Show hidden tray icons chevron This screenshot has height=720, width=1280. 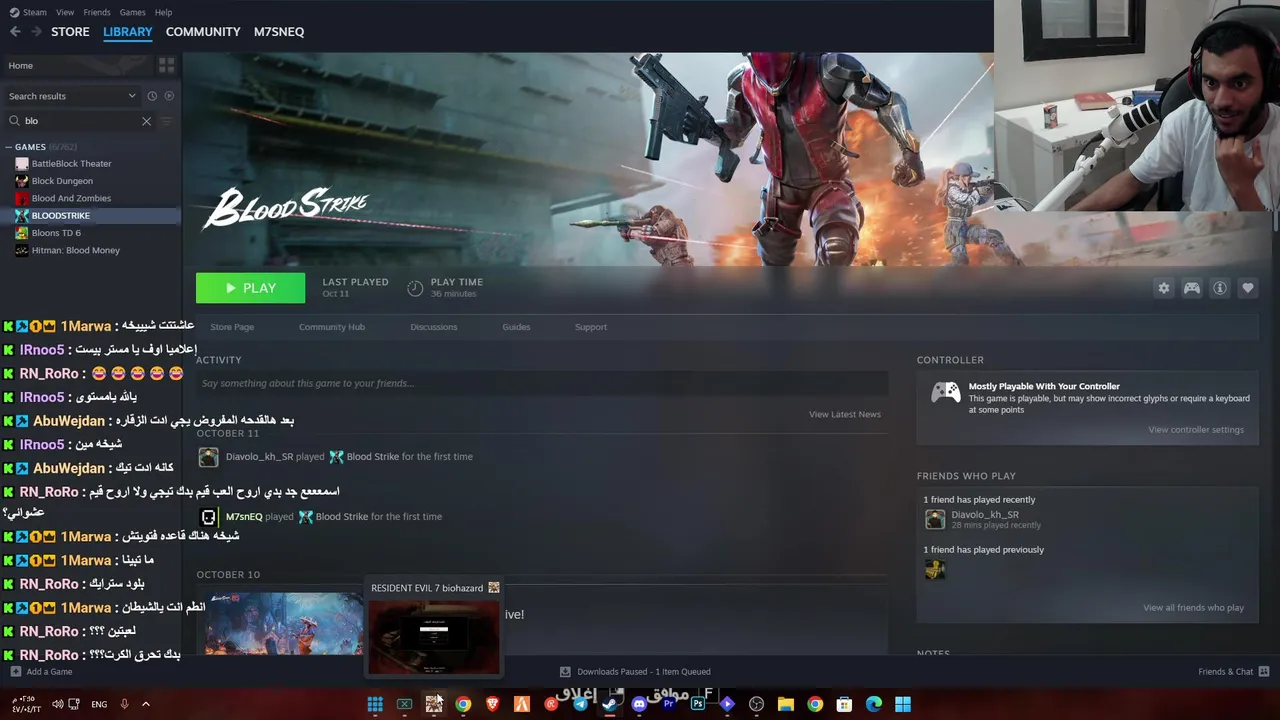[x=145, y=704]
